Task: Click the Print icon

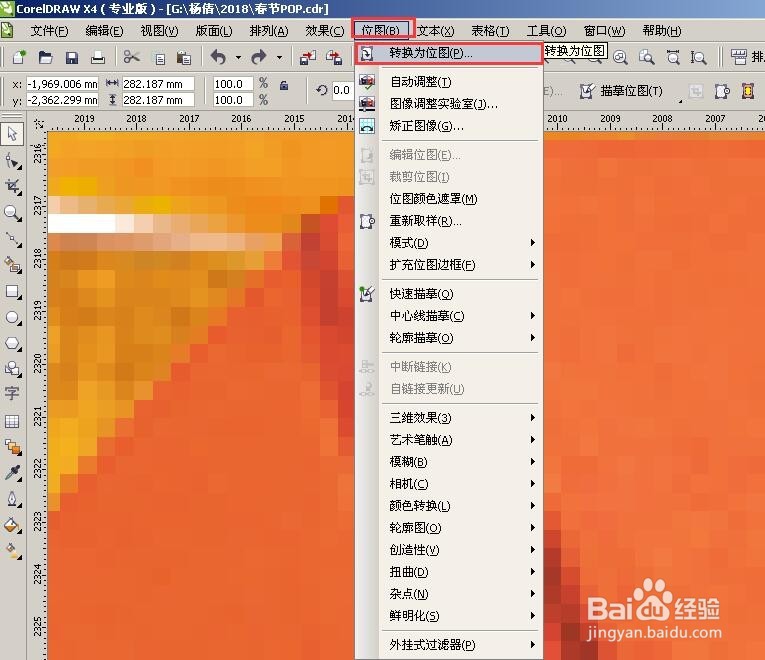Action: pos(98,58)
